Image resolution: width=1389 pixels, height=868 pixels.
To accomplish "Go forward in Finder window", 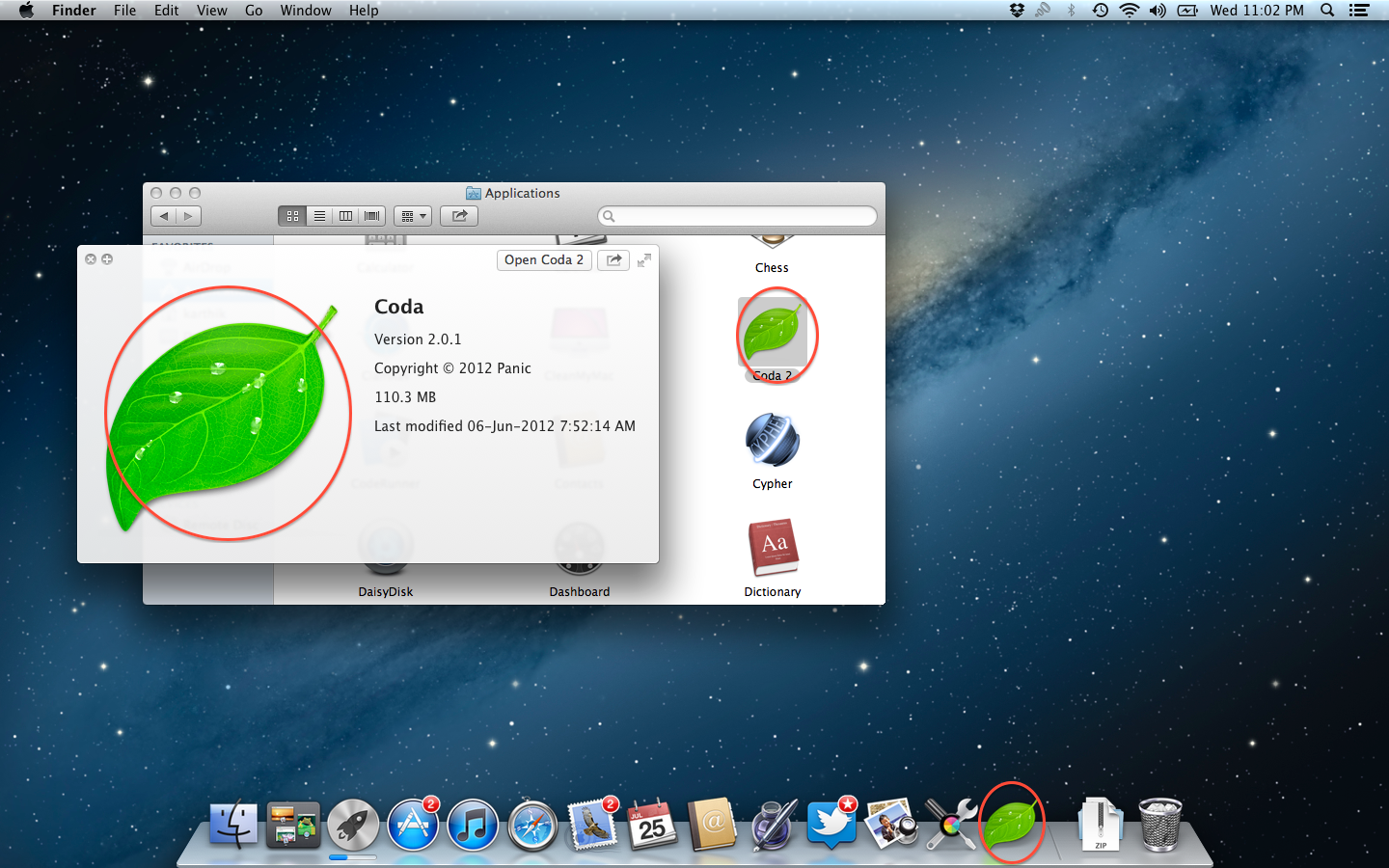I will [x=189, y=216].
